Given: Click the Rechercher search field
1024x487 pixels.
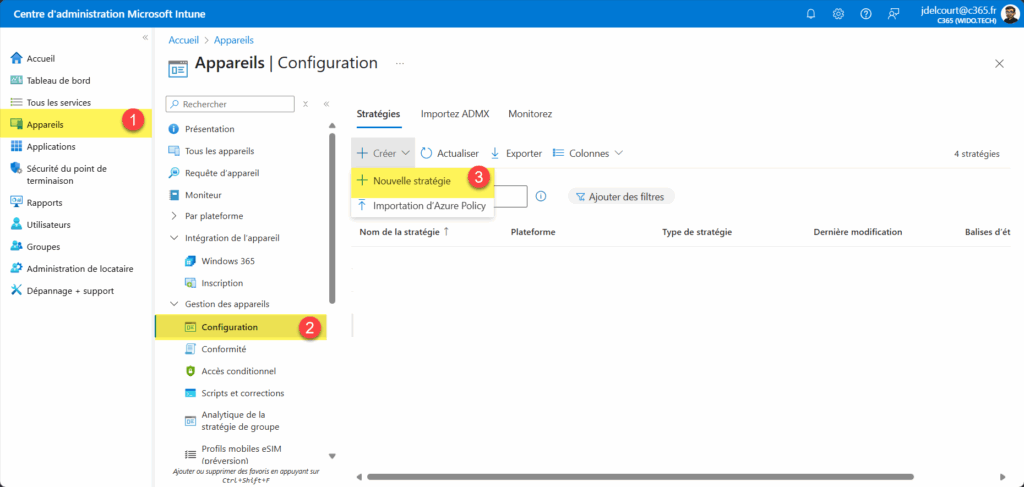Looking at the screenshot, I should [230, 104].
